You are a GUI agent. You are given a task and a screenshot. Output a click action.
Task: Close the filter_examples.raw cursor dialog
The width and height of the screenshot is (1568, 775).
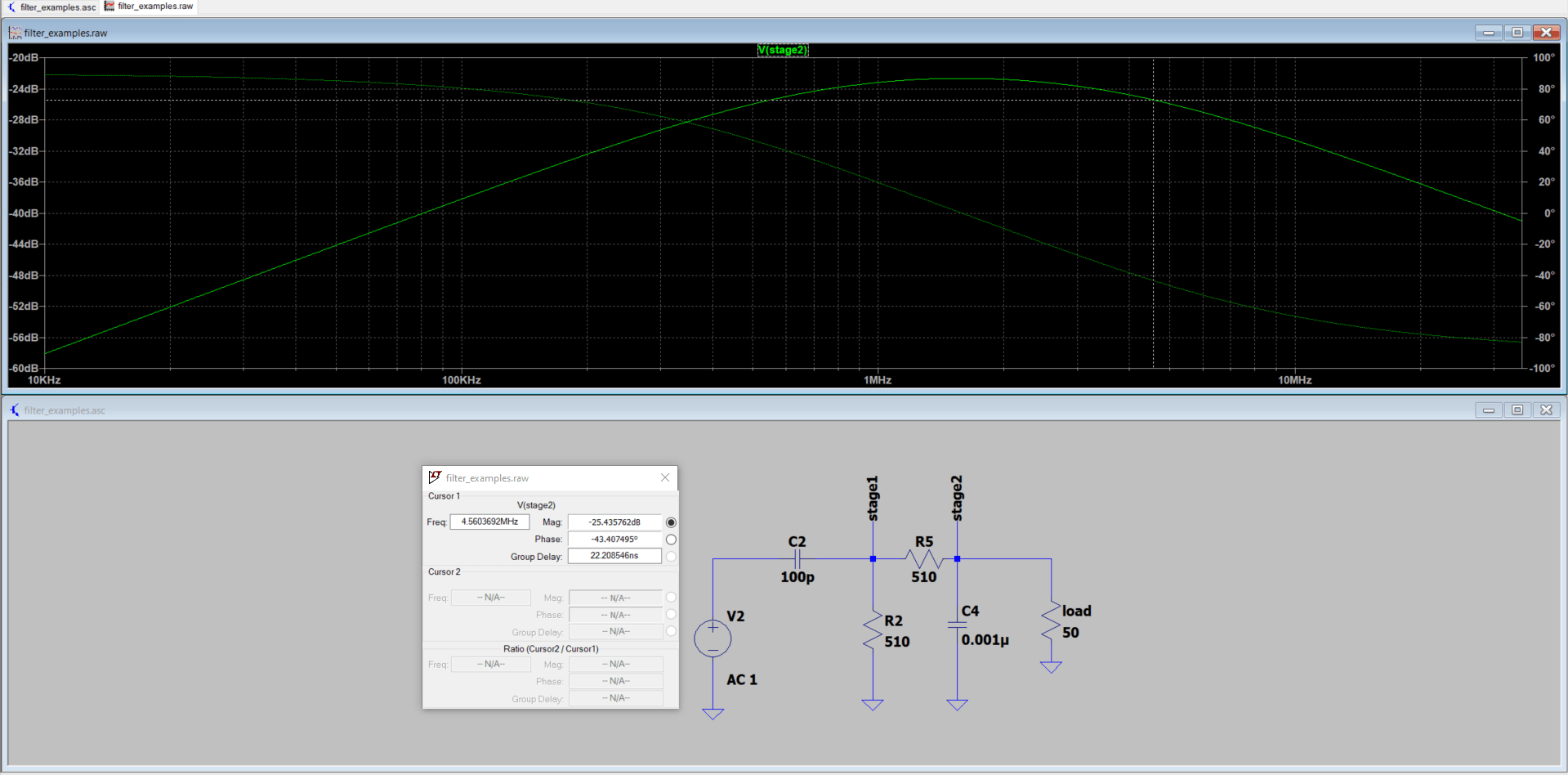click(x=664, y=477)
